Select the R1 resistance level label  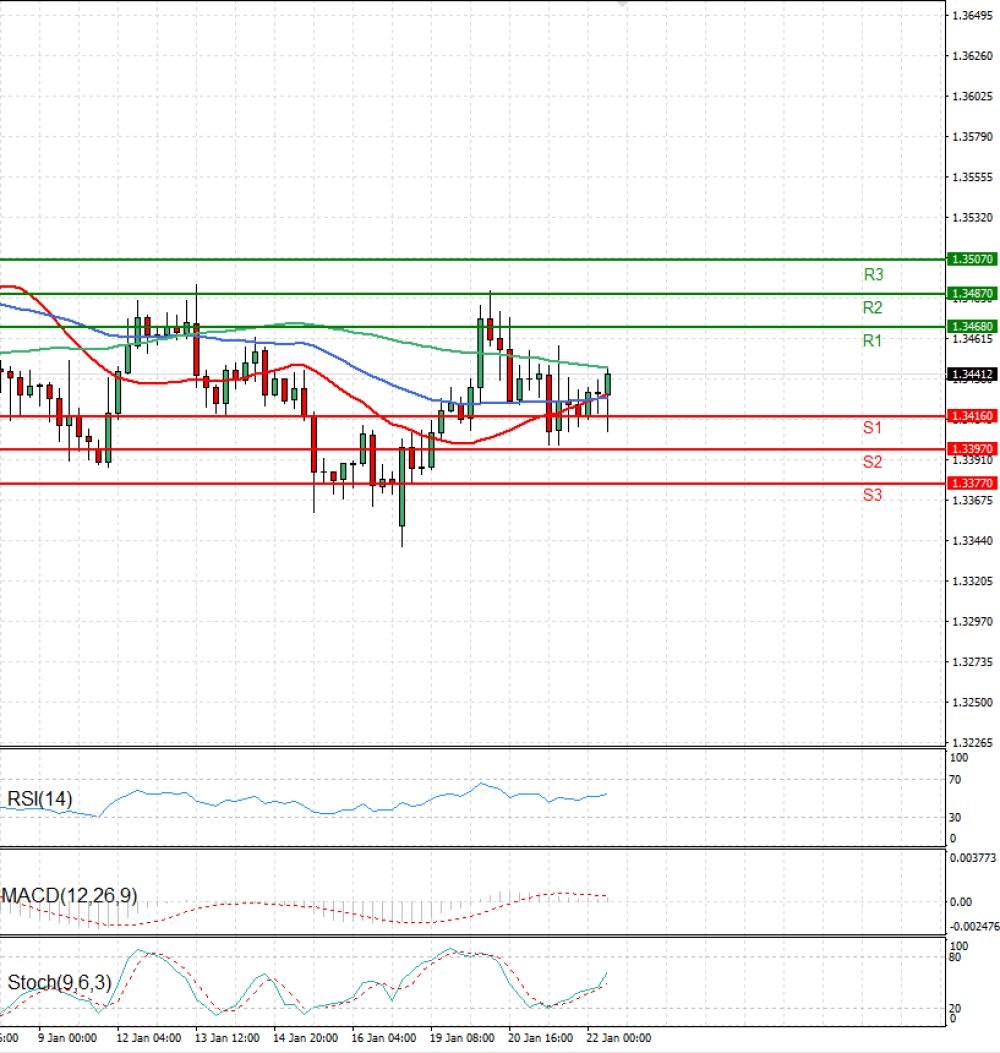[871, 341]
